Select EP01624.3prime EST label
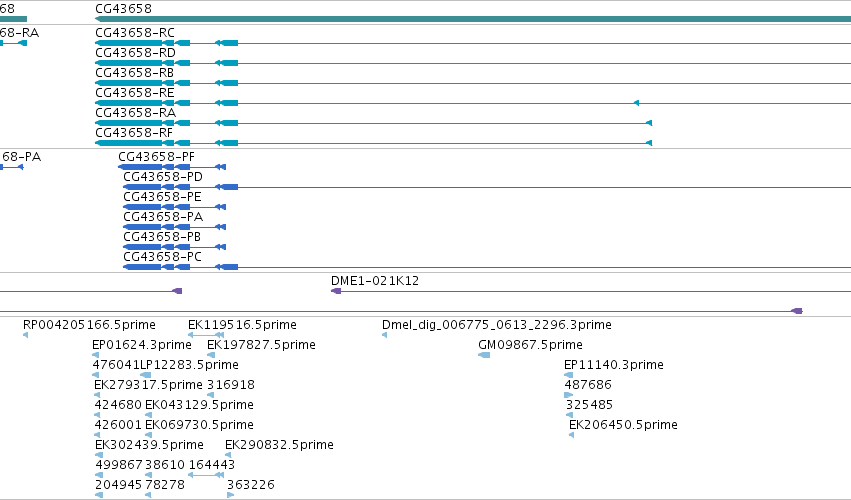 [x=142, y=345]
